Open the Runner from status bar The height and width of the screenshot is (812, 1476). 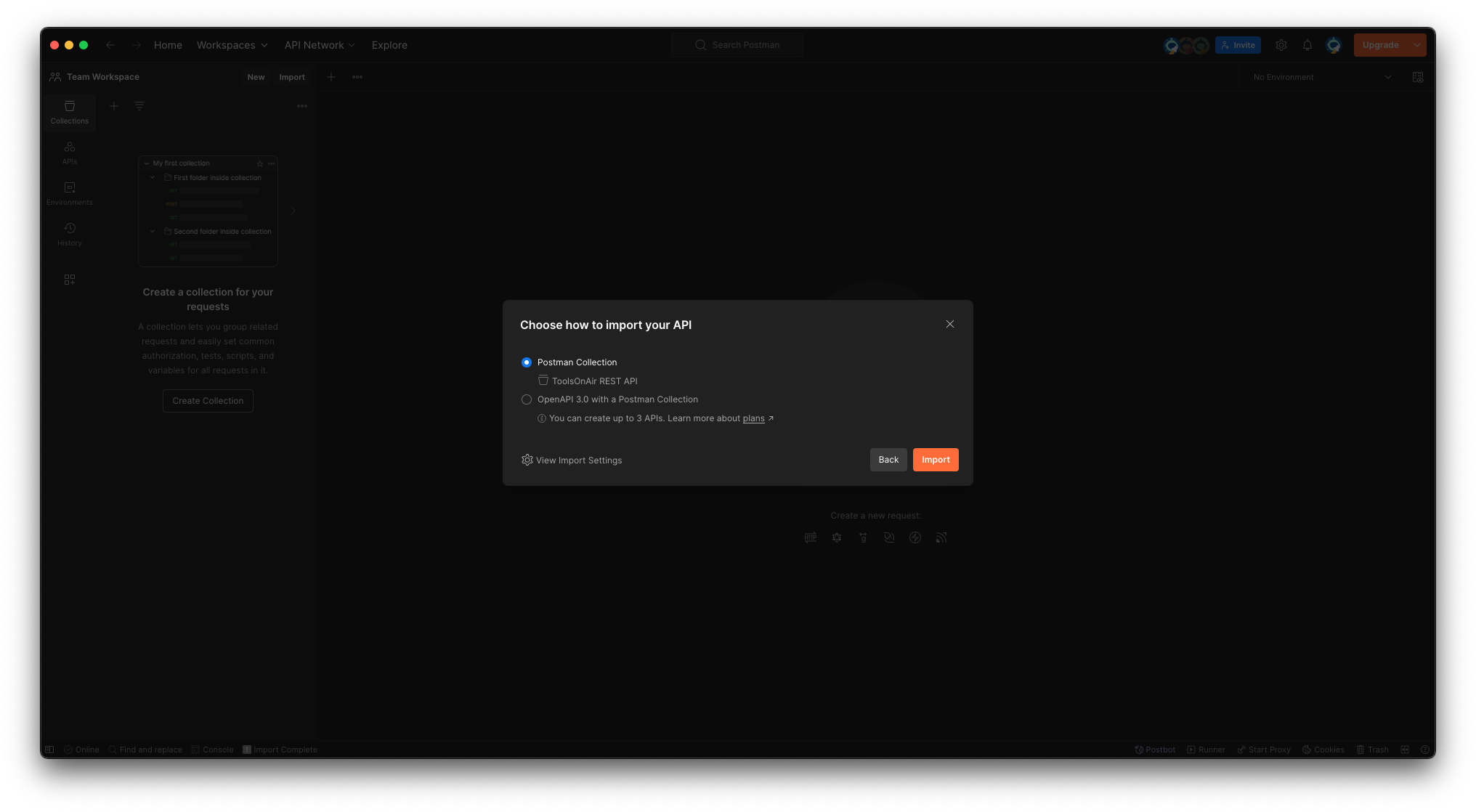pos(1206,750)
